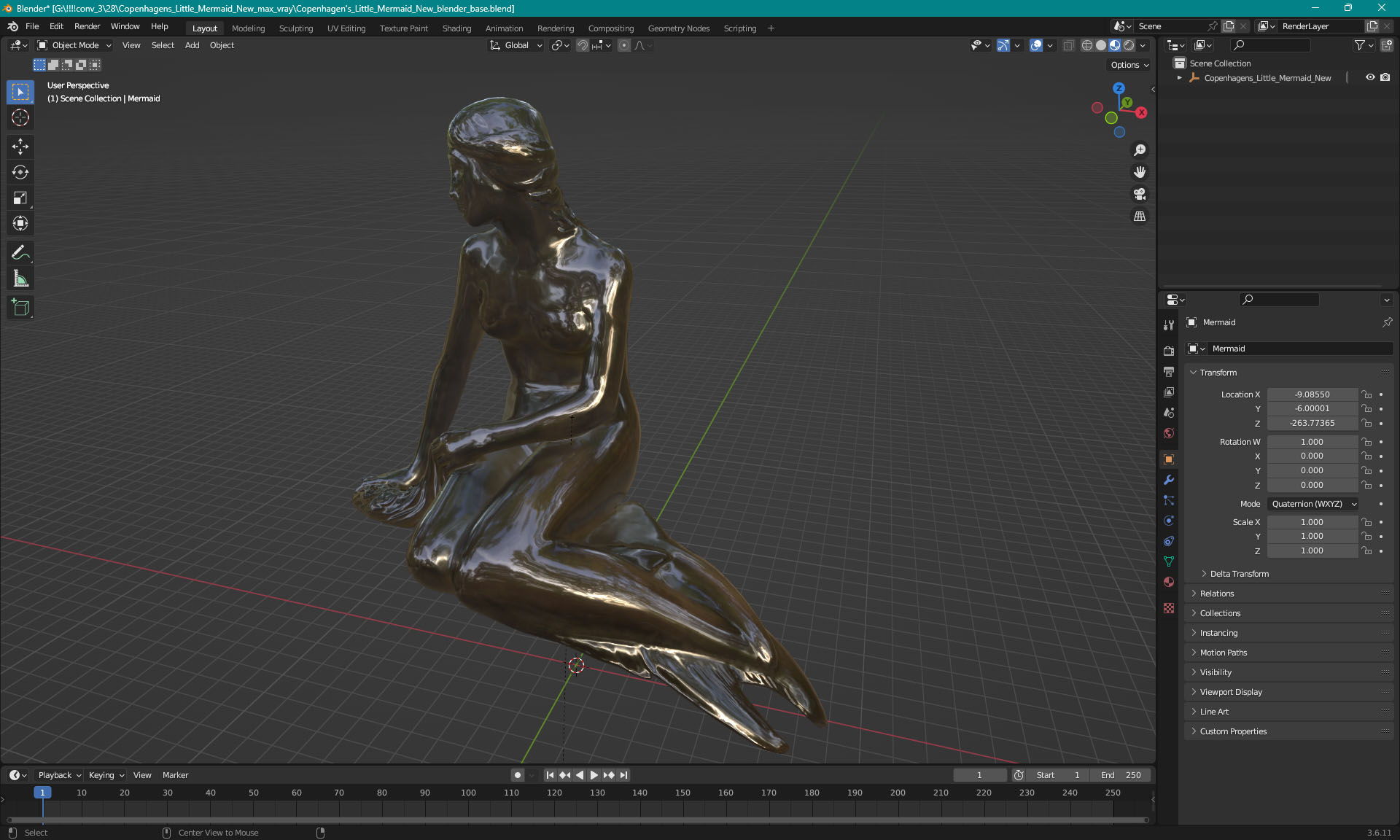This screenshot has height=840, width=1400.
Task: Open Texture properties tab
Action: pos(1169,607)
